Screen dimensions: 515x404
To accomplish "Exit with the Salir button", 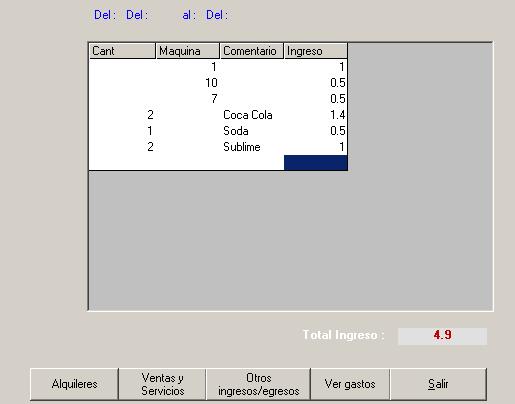I will click(x=438, y=384).
